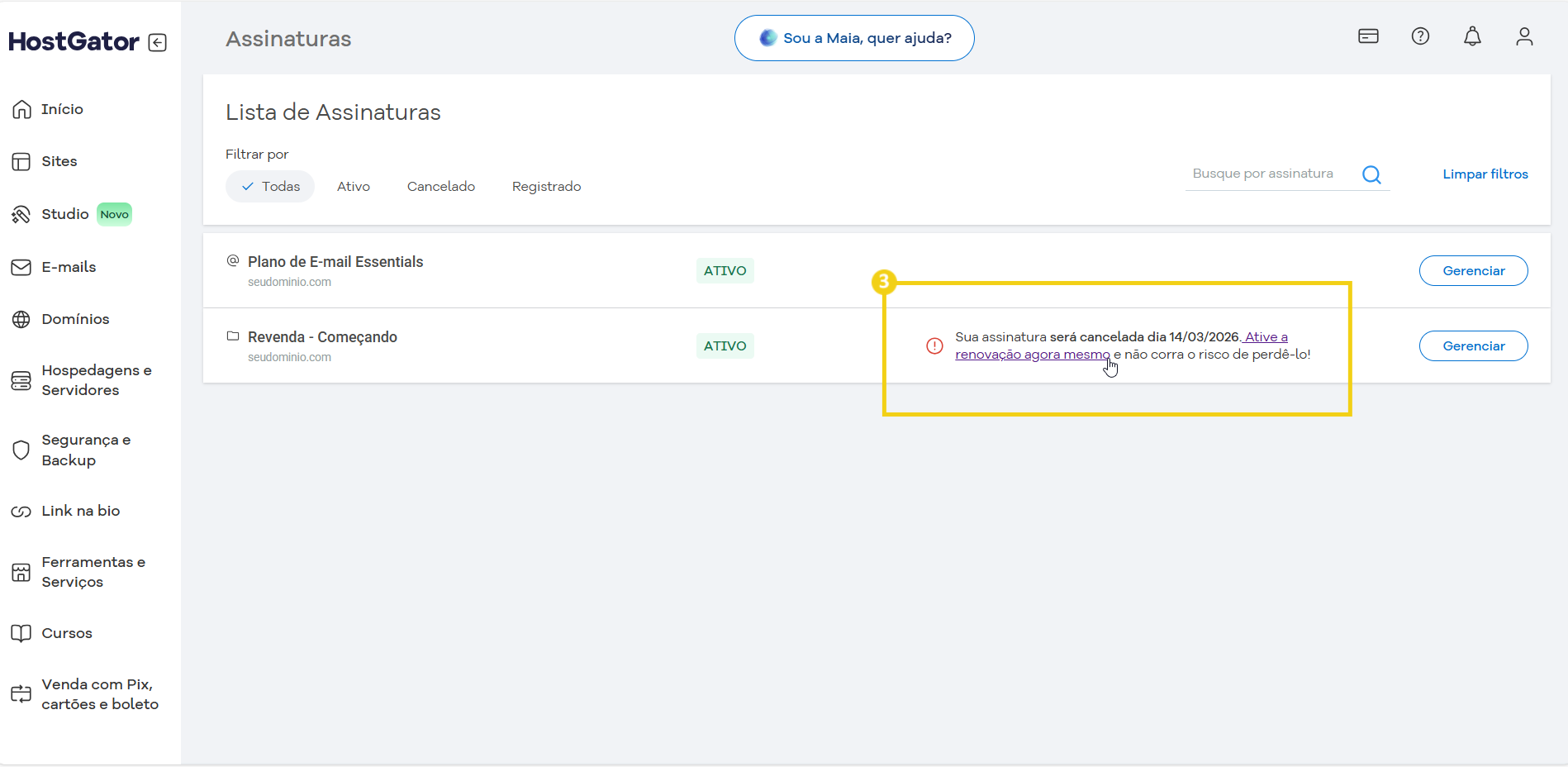Open the Venda com Pix payment icon
1568x767 pixels.
(x=21, y=693)
